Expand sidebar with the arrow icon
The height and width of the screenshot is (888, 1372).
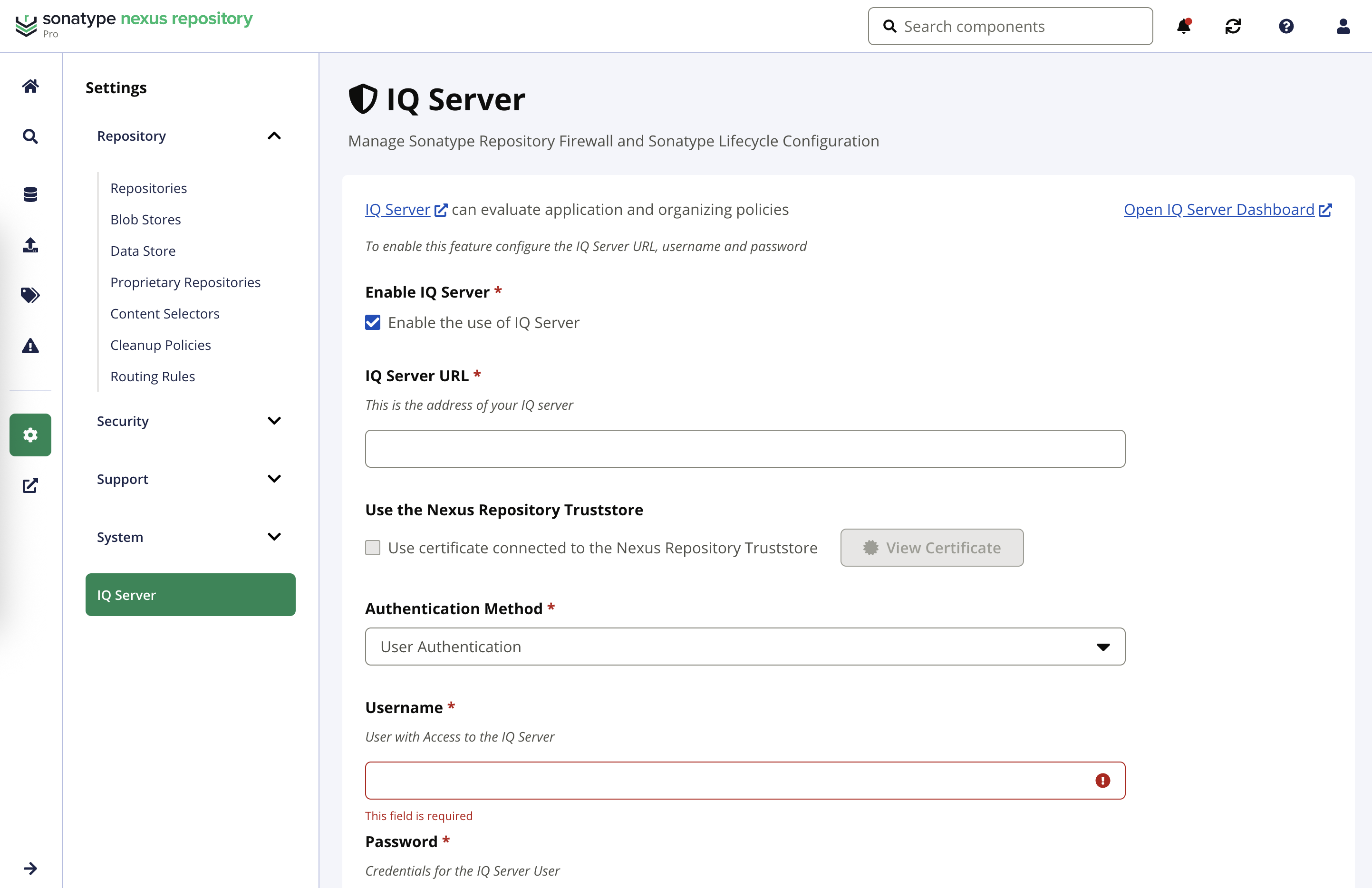pyautogui.click(x=30, y=868)
